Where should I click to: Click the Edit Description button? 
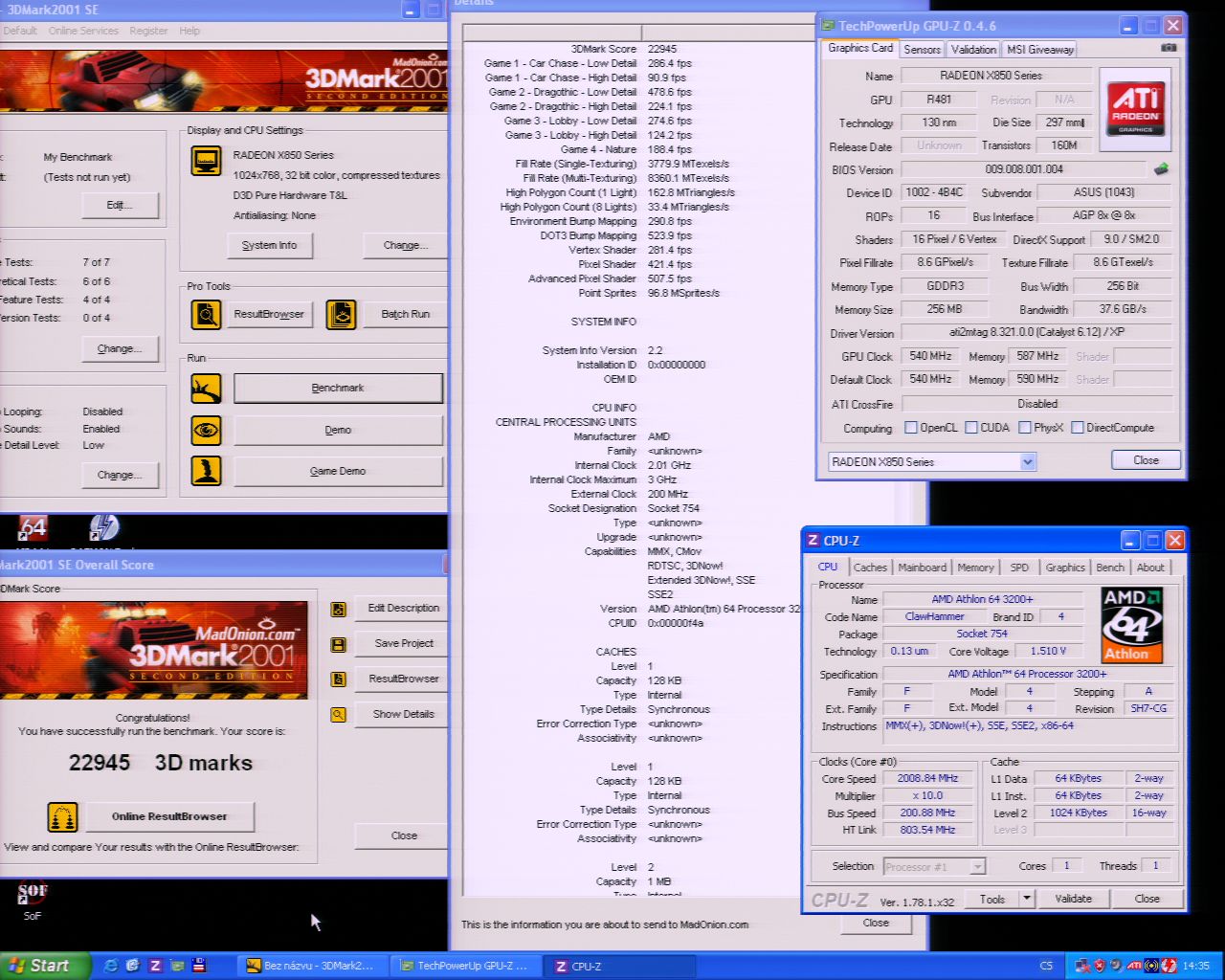tap(403, 608)
